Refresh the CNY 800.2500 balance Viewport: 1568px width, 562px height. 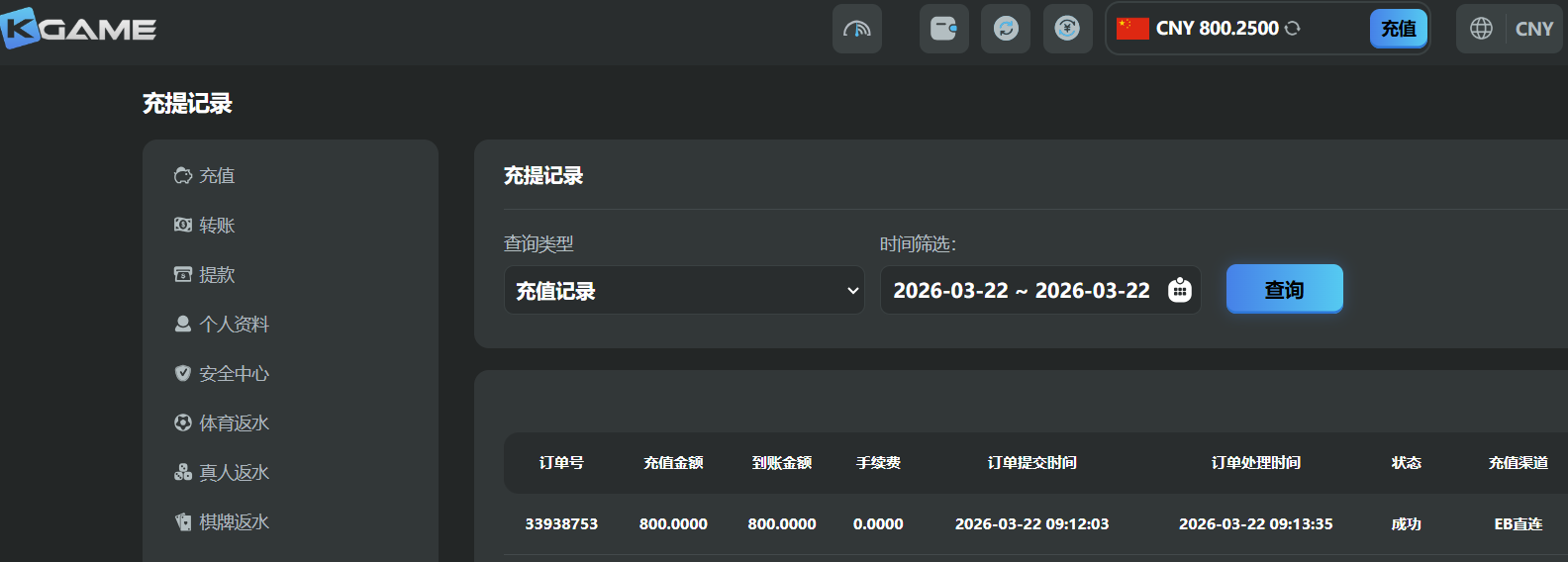click(1293, 29)
